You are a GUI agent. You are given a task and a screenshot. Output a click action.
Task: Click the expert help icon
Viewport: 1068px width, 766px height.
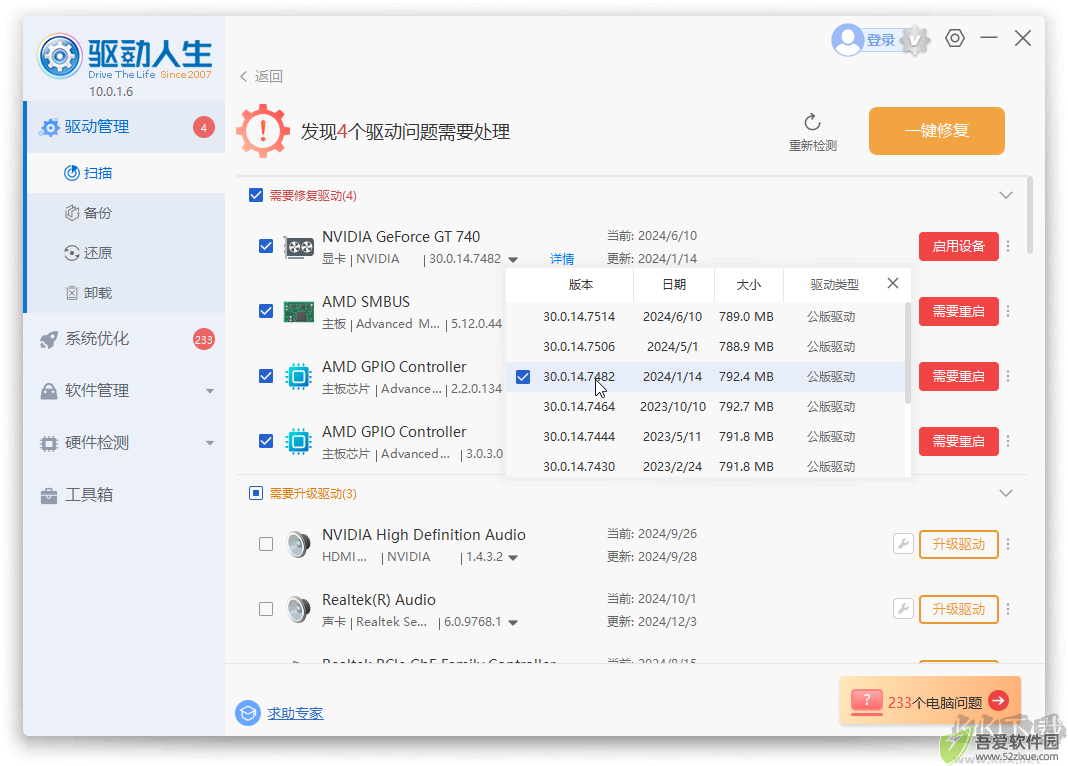pos(248,713)
